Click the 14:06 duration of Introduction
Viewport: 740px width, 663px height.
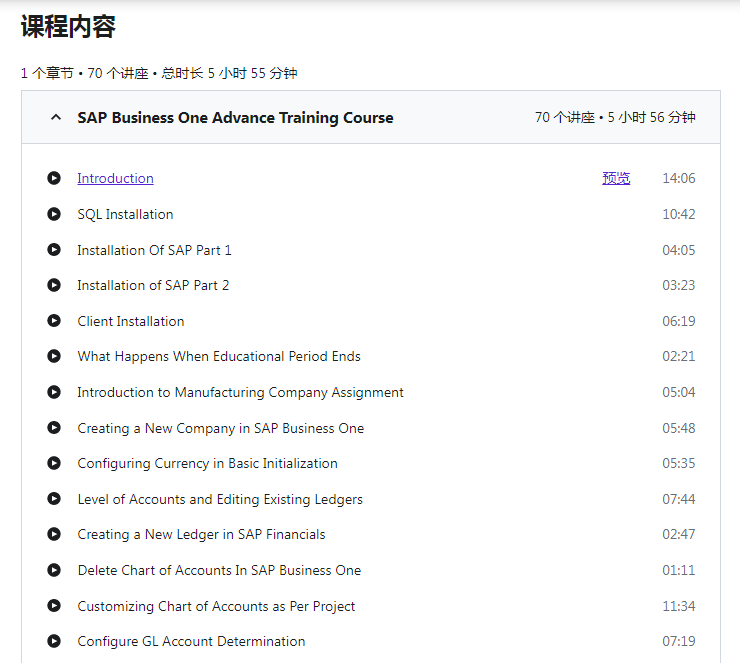coord(679,178)
